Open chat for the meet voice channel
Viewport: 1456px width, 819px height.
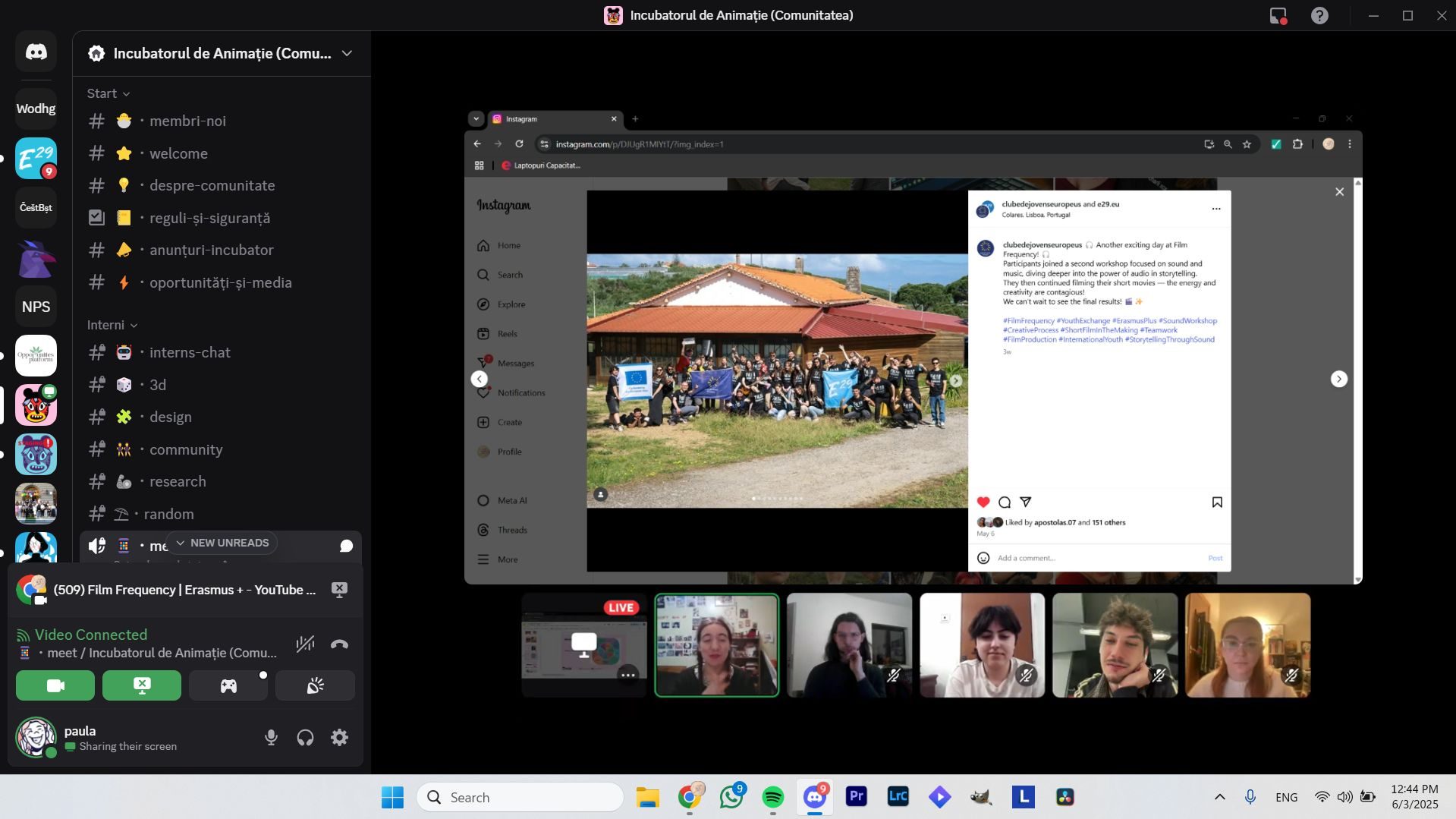346,546
